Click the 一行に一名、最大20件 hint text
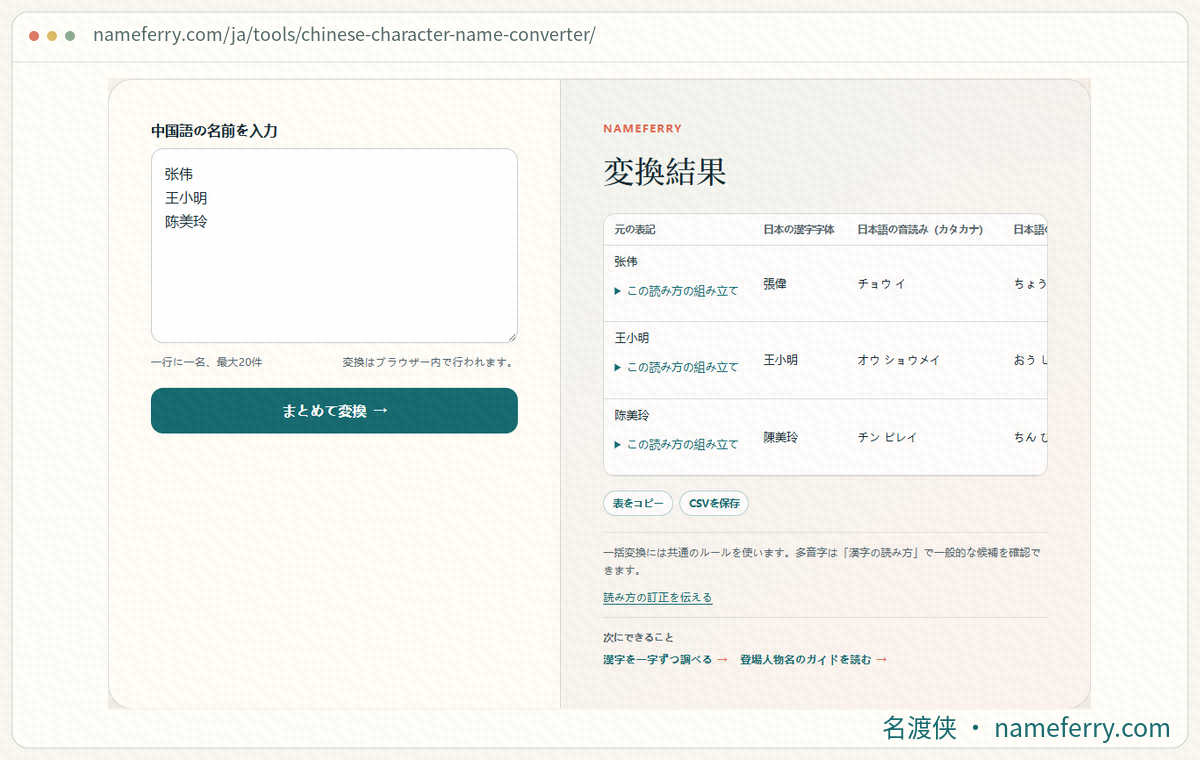The height and width of the screenshot is (760, 1200). click(207, 362)
